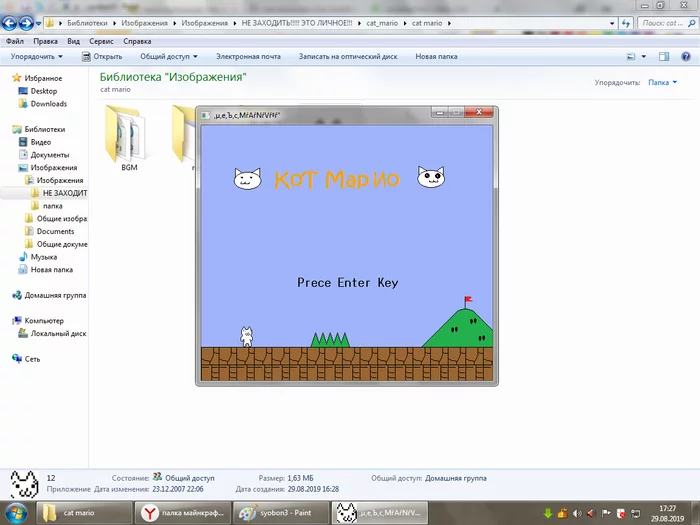Viewport: 700px width, 525px height.
Task: Switch to Yandex browser taskbar button
Action: click(182, 513)
